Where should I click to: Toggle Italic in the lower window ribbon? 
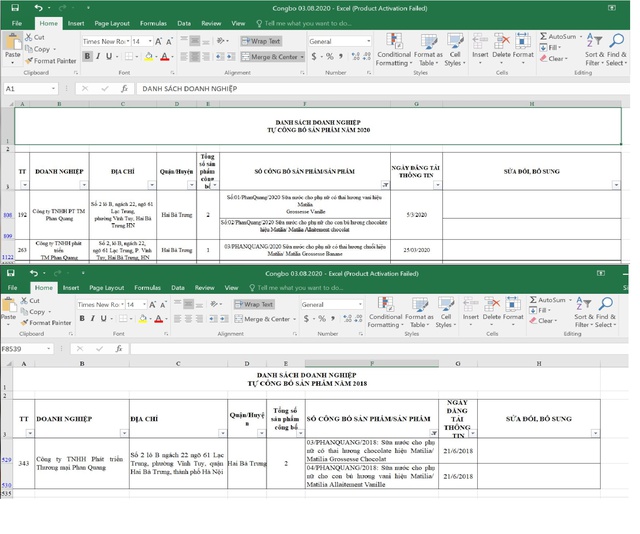(x=92, y=319)
